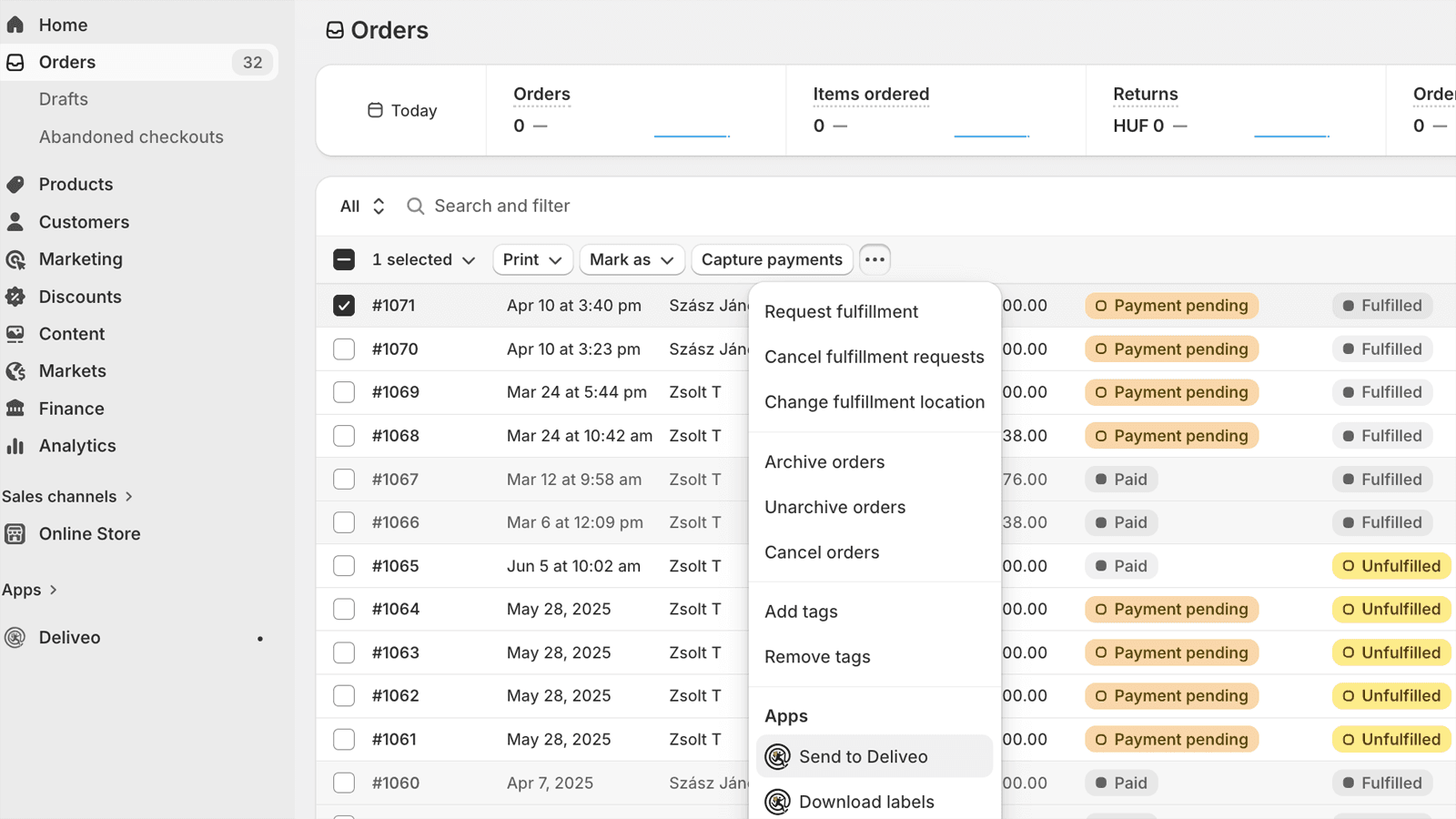1456x819 pixels.
Task: Open the Items ordered metric card
Action: point(935,110)
